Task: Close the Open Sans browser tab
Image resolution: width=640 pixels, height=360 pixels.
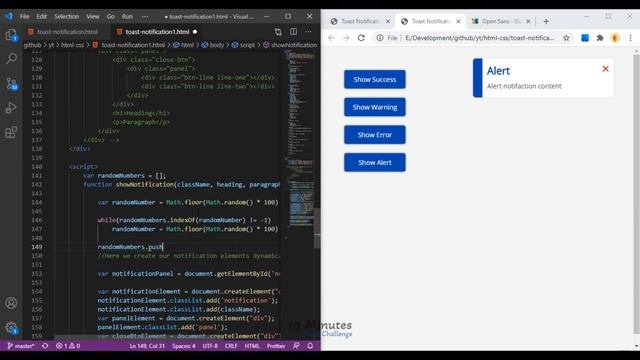Action: coord(529,21)
